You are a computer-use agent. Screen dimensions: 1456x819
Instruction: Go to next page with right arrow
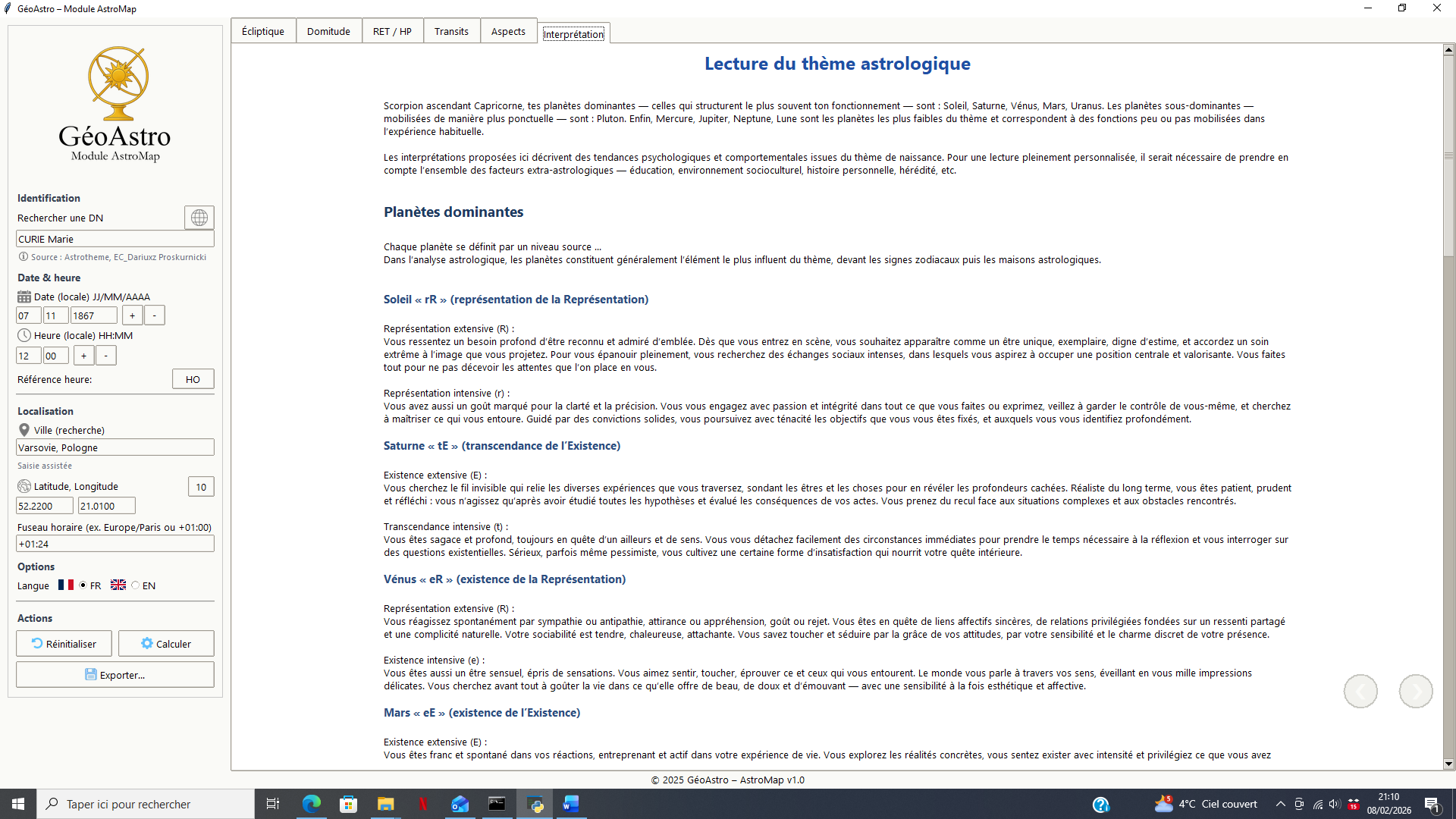tap(1416, 692)
